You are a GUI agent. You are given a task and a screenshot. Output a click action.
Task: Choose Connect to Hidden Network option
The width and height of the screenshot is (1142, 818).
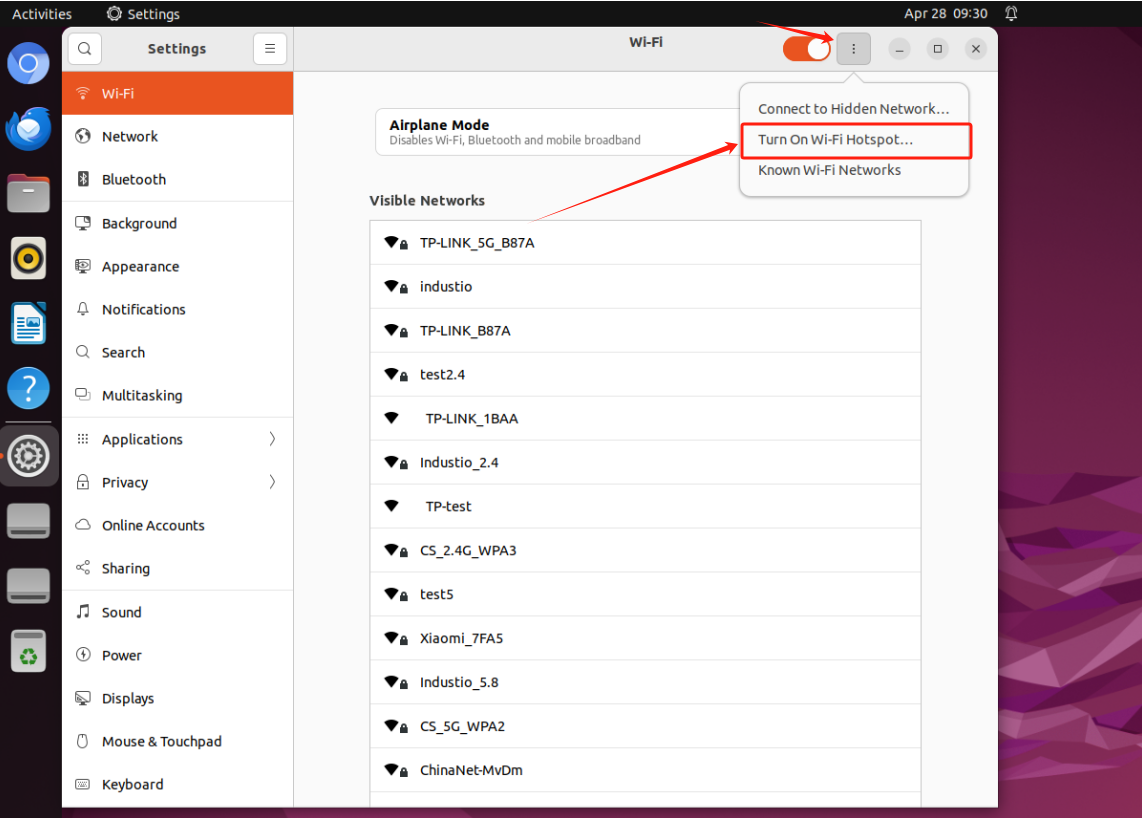[853, 109]
